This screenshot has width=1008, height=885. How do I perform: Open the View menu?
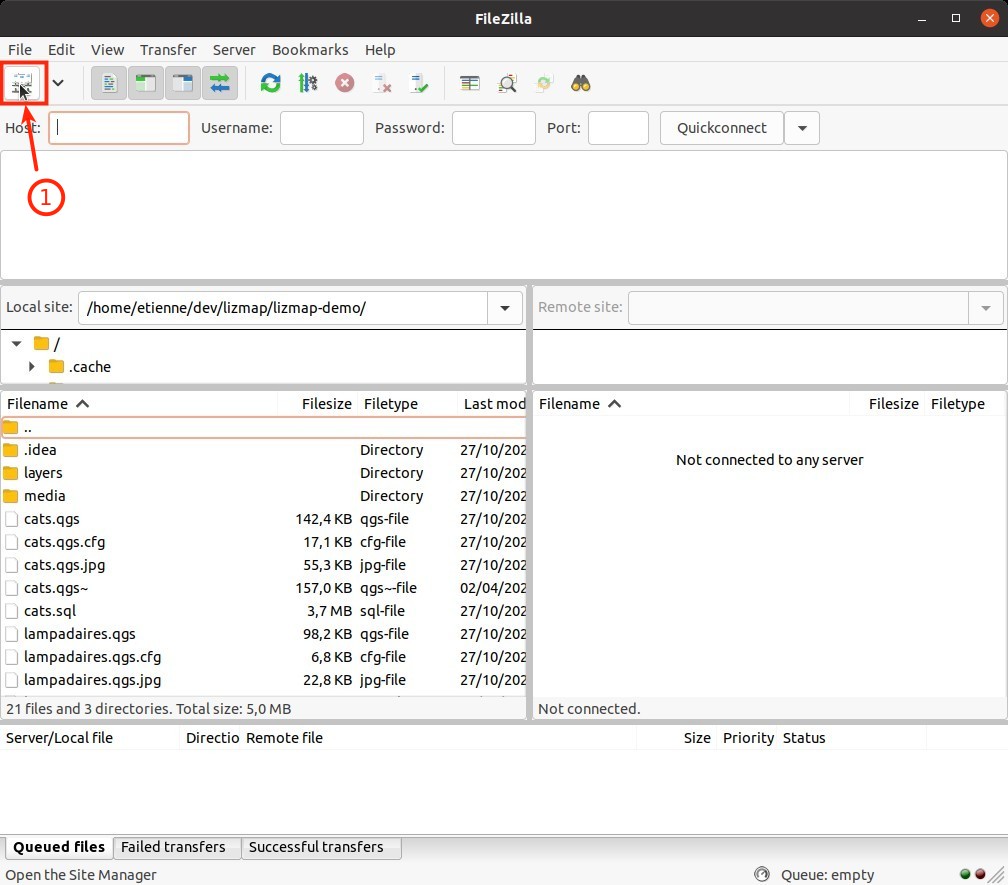pyautogui.click(x=107, y=49)
